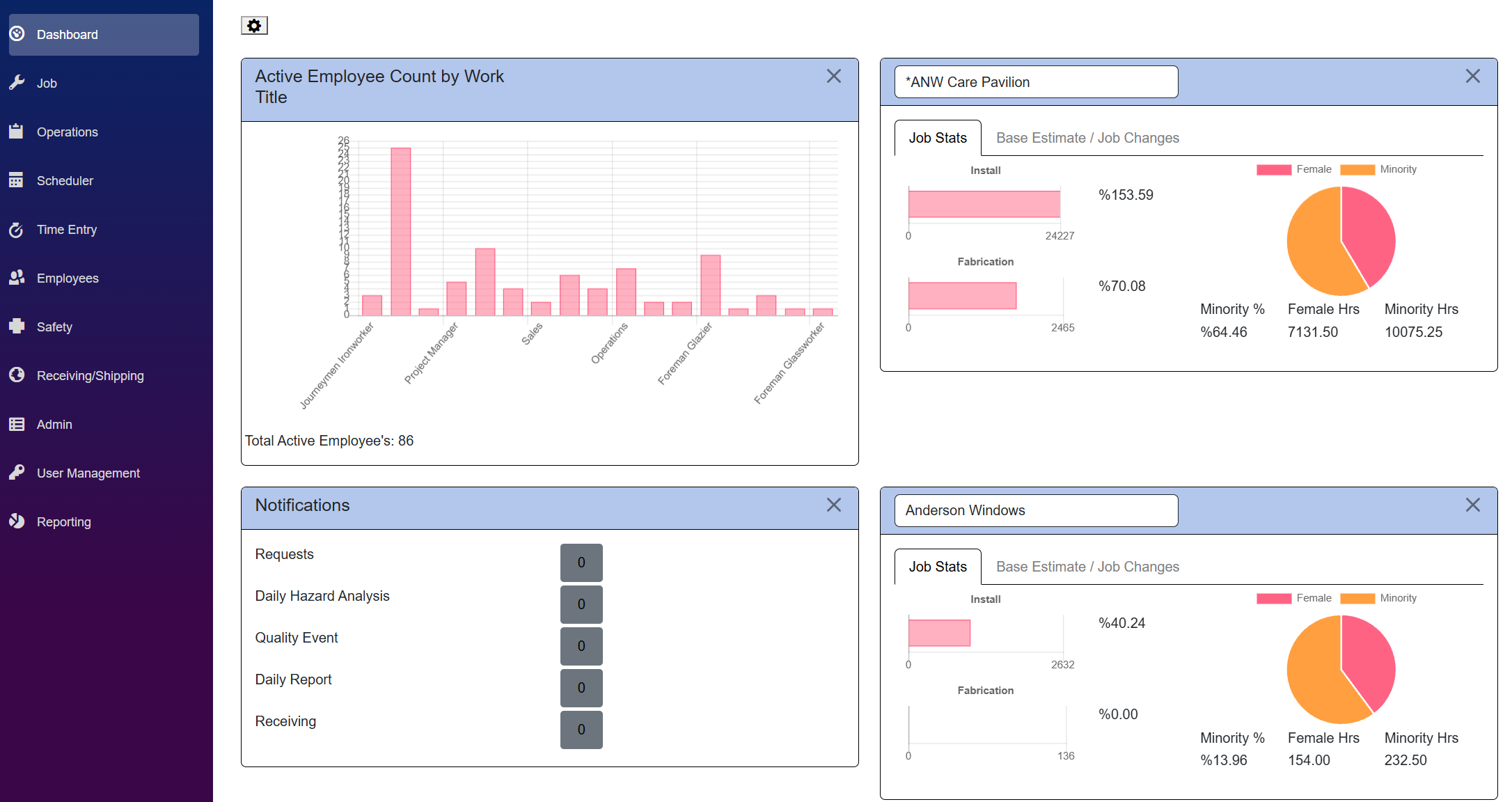Click the 'Project Manager' axis label
1512x802 pixels.
[x=432, y=352]
